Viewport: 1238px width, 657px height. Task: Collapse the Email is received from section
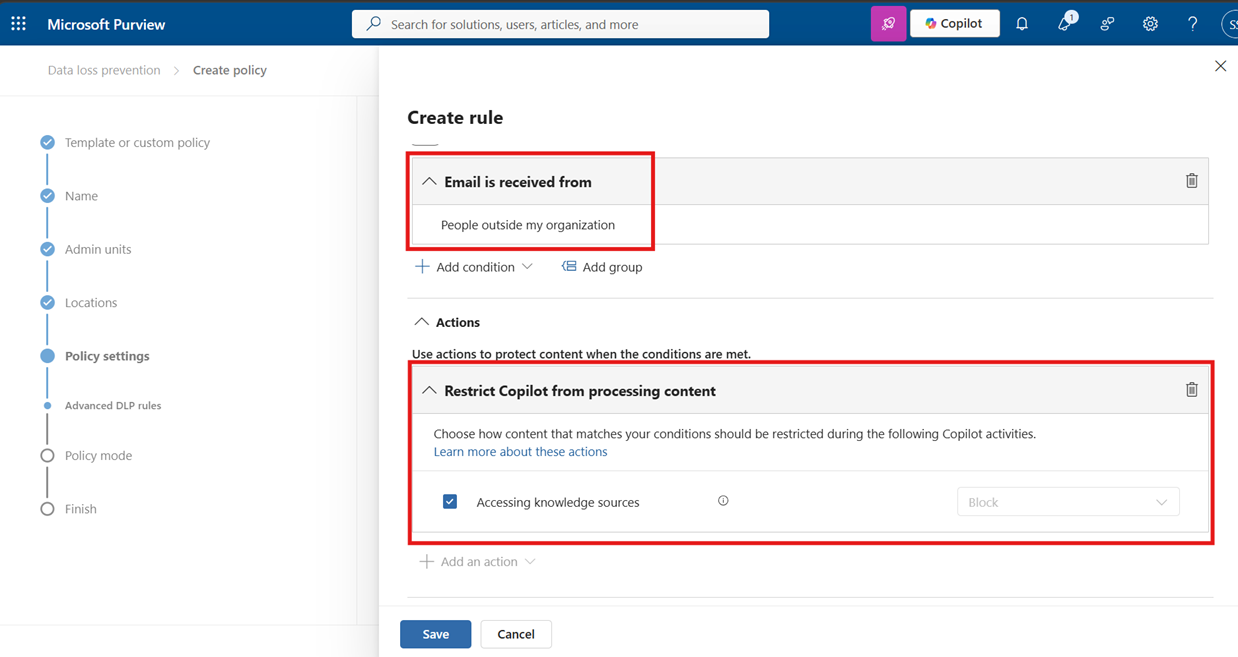429,182
